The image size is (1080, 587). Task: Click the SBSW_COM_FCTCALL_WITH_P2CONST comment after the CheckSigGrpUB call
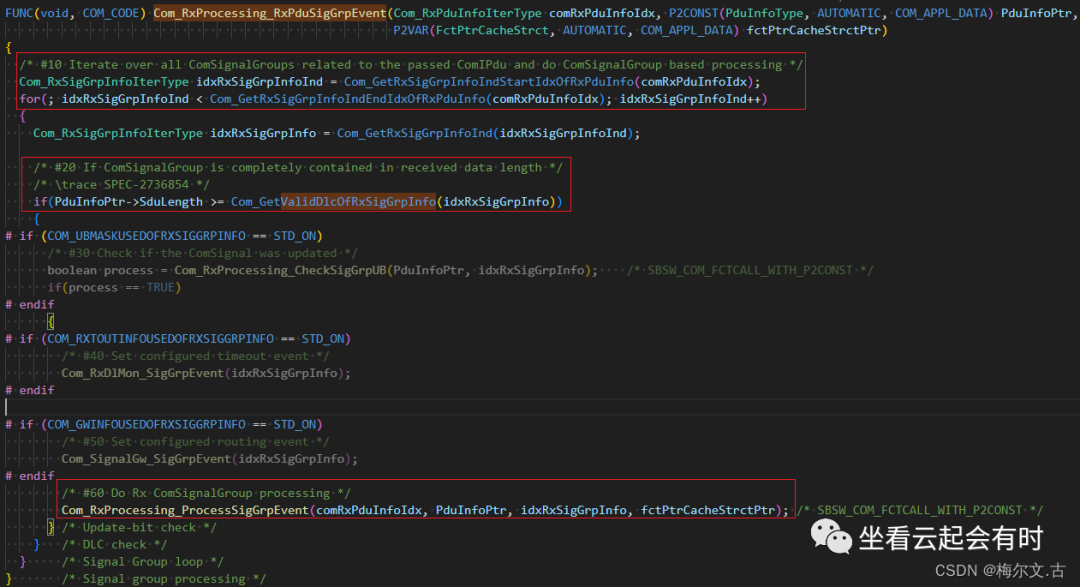click(750, 270)
